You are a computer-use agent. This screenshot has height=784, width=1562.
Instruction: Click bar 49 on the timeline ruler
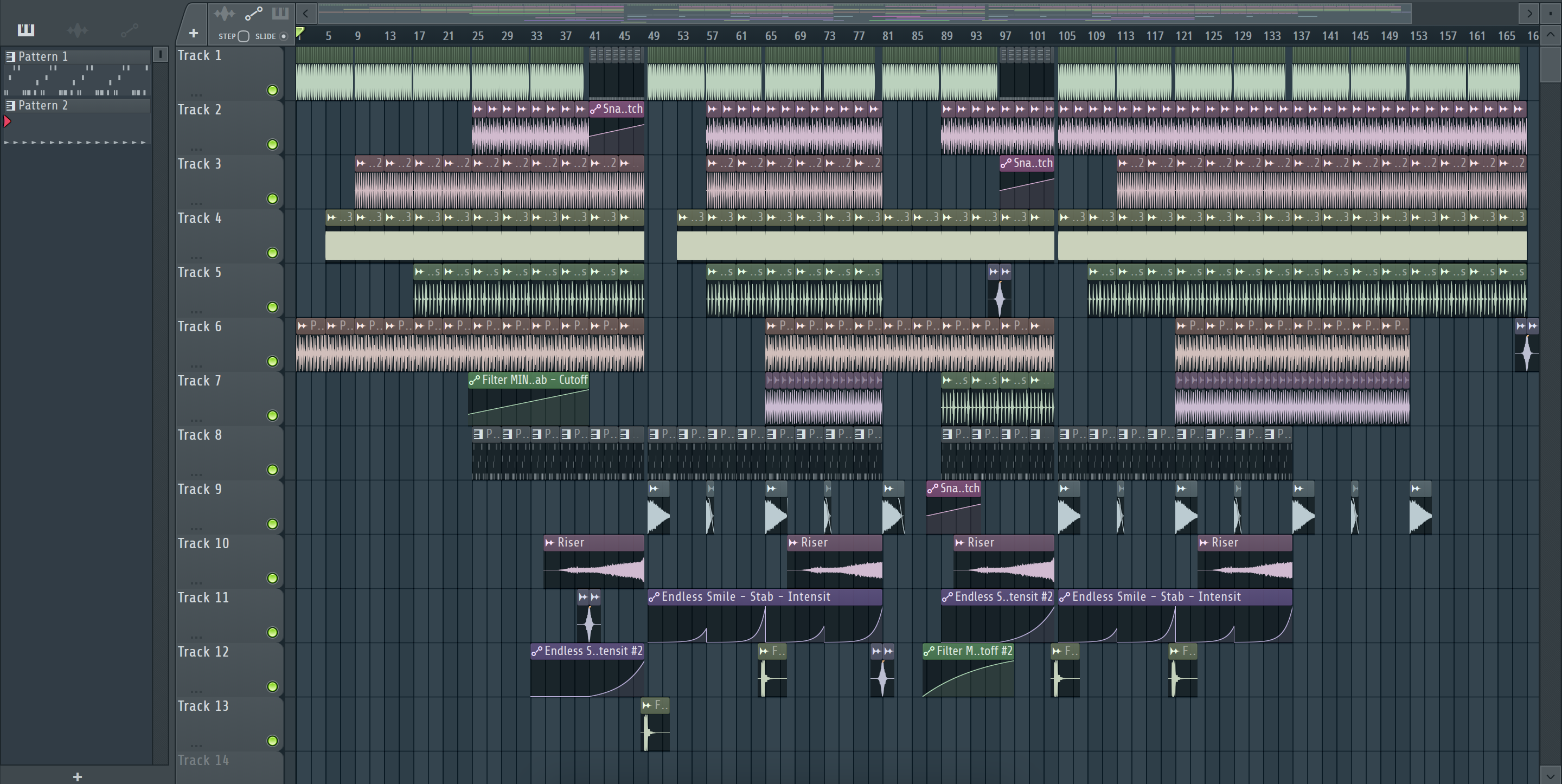tap(653, 36)
